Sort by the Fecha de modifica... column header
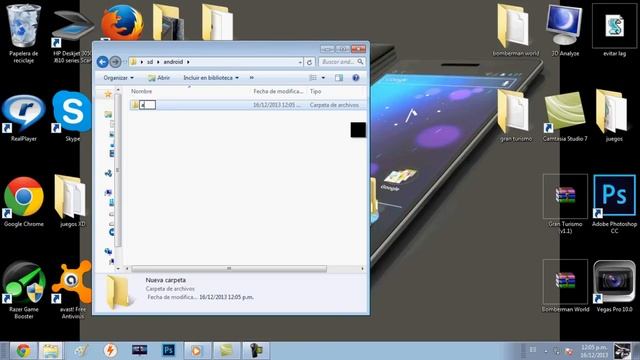Viewport: 640px width, 360px height. point(278,91)
